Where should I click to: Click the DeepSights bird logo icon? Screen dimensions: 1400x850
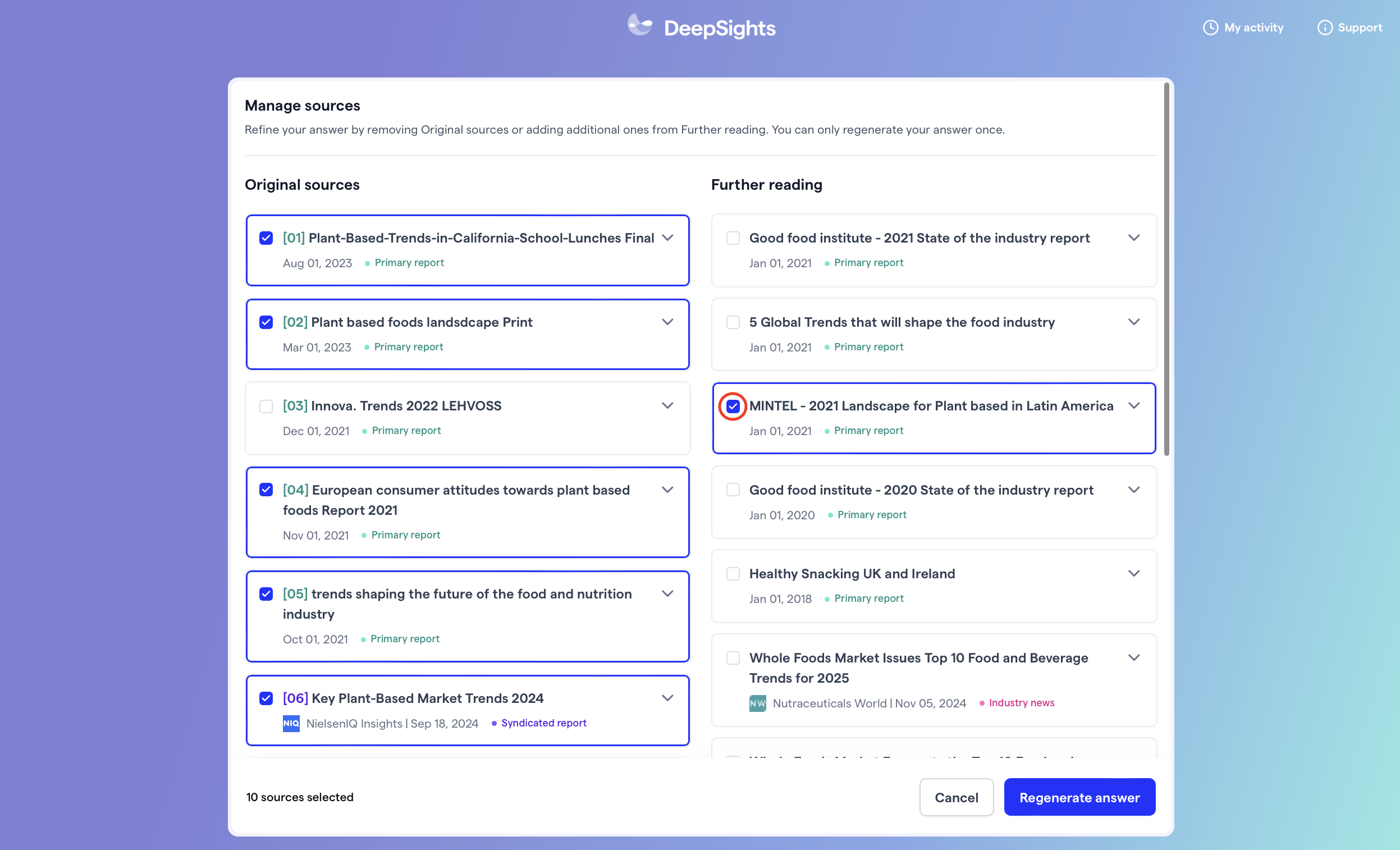[x=640, y=26]
